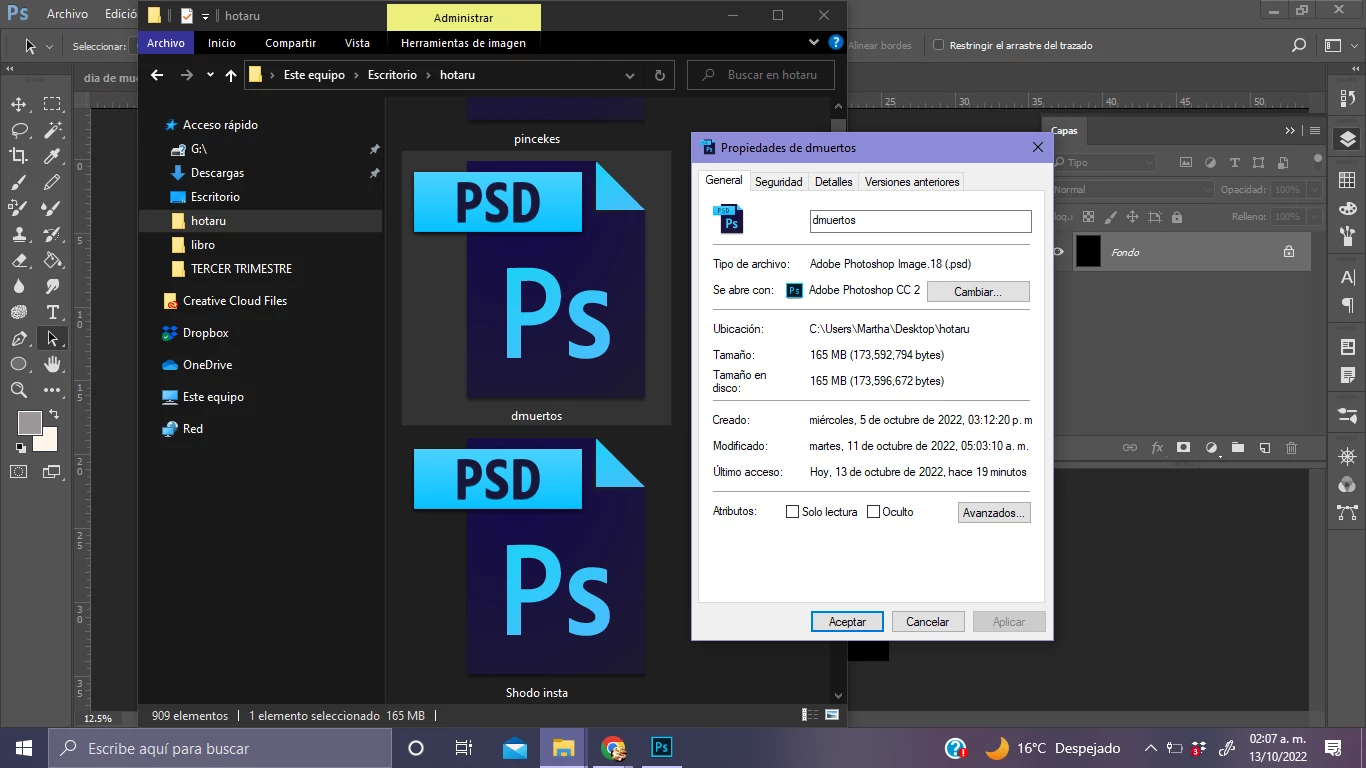Viewport: 1366px width, 768px height.
Task: Switch to the Detalles tab
Action: click(x=834, y=182)
